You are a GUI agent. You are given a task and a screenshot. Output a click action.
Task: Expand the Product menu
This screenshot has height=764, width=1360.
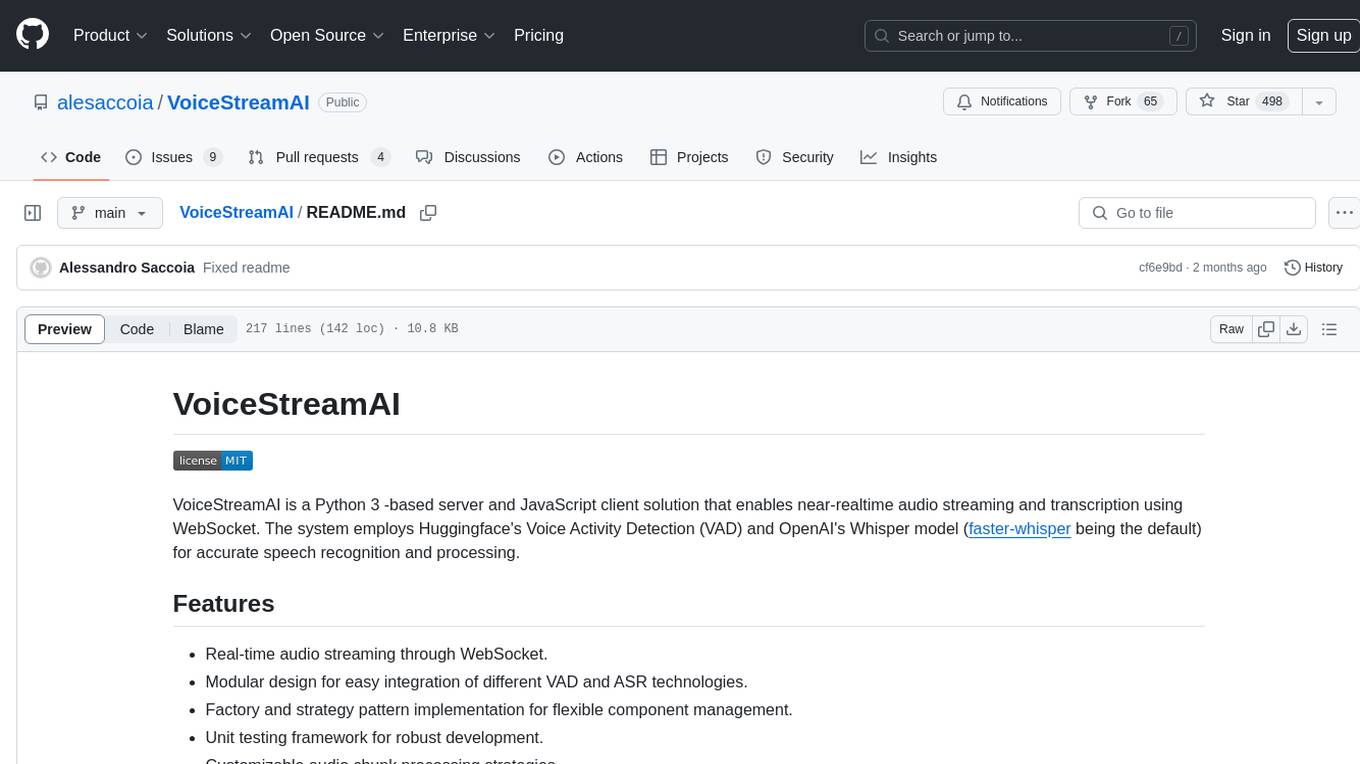pos(110,35)
